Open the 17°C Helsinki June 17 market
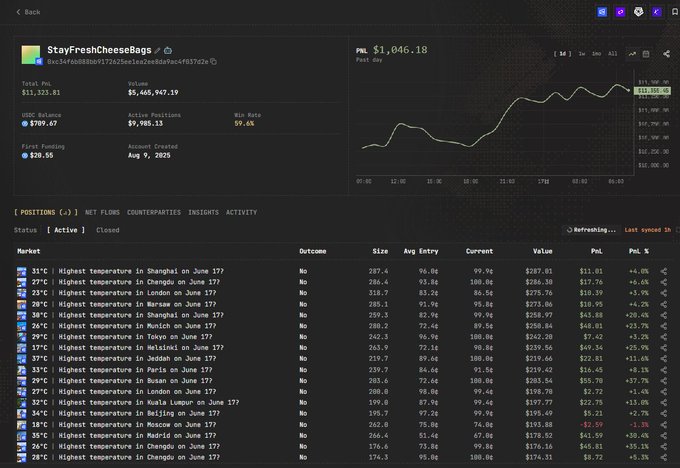The image size is (680, 468). pos(128,347)
